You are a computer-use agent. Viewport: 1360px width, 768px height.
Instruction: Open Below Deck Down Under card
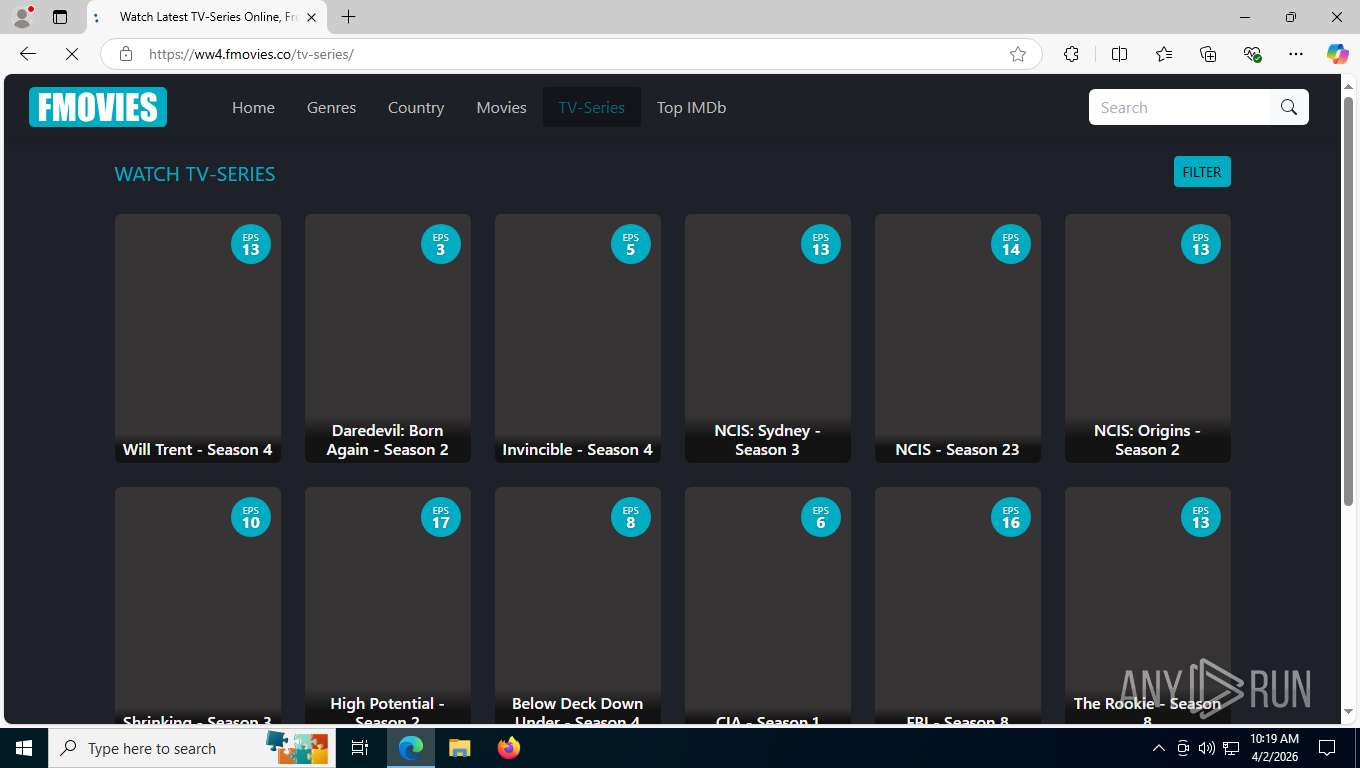pos(578,606)
